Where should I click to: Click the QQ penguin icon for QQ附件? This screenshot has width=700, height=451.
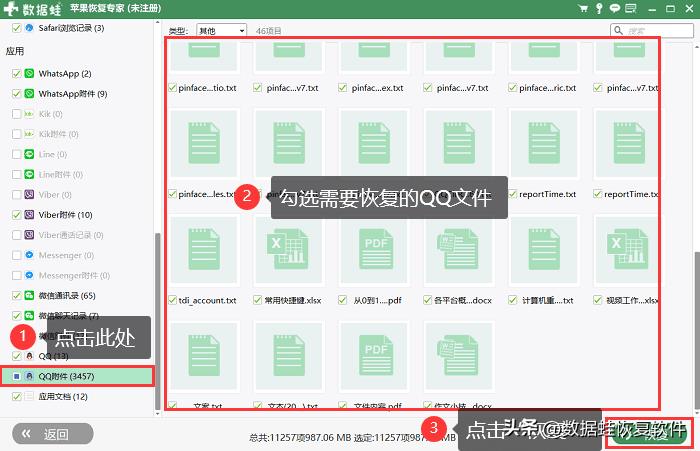(x=29, y=376)
